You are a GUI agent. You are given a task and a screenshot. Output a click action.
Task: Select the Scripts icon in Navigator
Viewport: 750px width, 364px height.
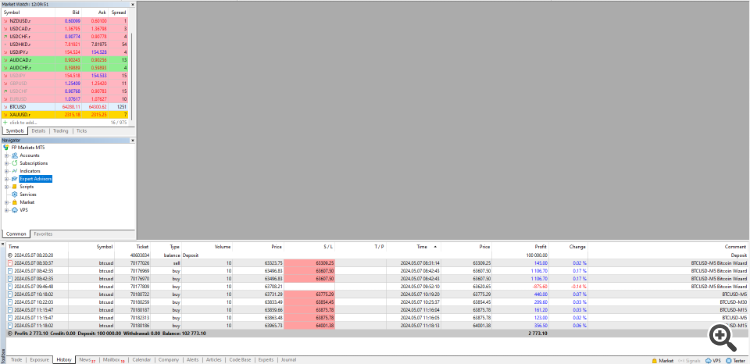tap(15, 187)
